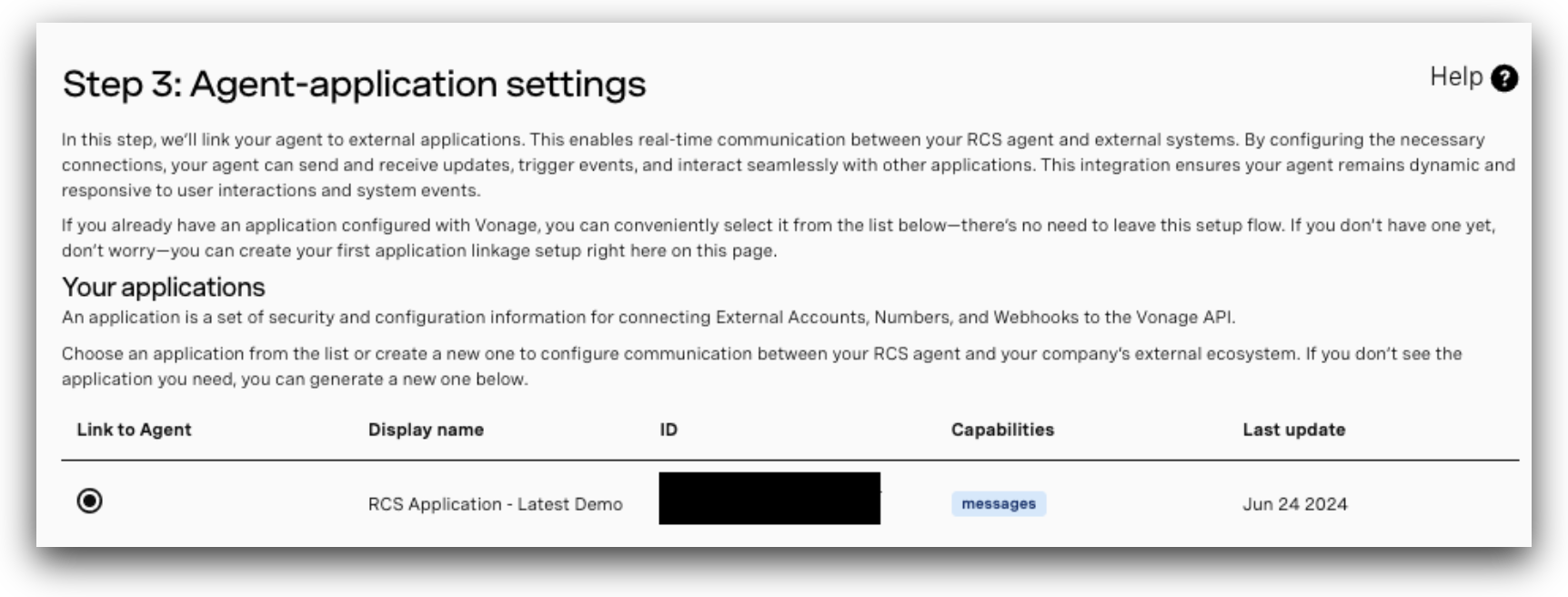
Task: Sort by the 'Display name' column header
Action: point(426,430)
